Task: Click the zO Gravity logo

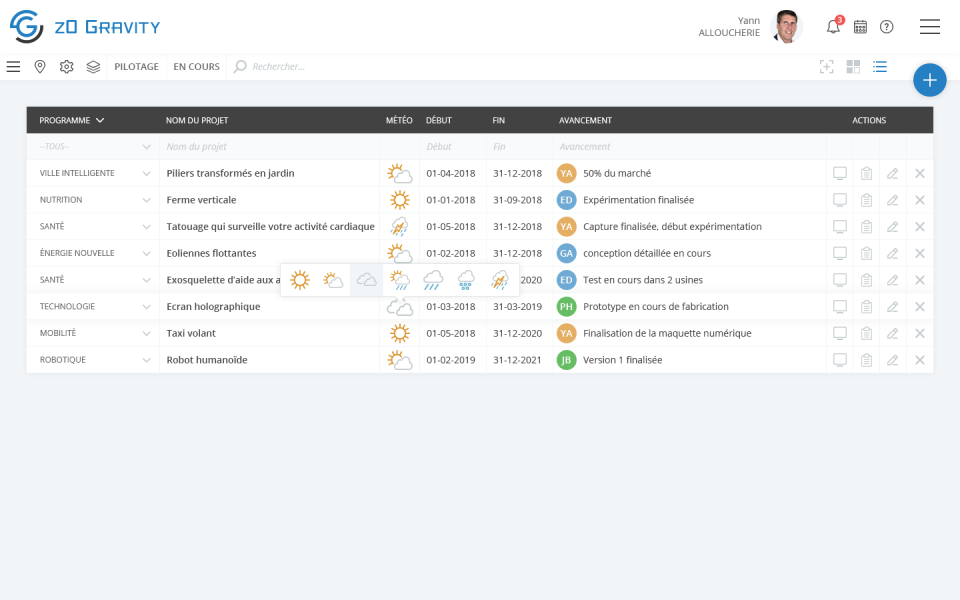Action: [x=84, y=27]
